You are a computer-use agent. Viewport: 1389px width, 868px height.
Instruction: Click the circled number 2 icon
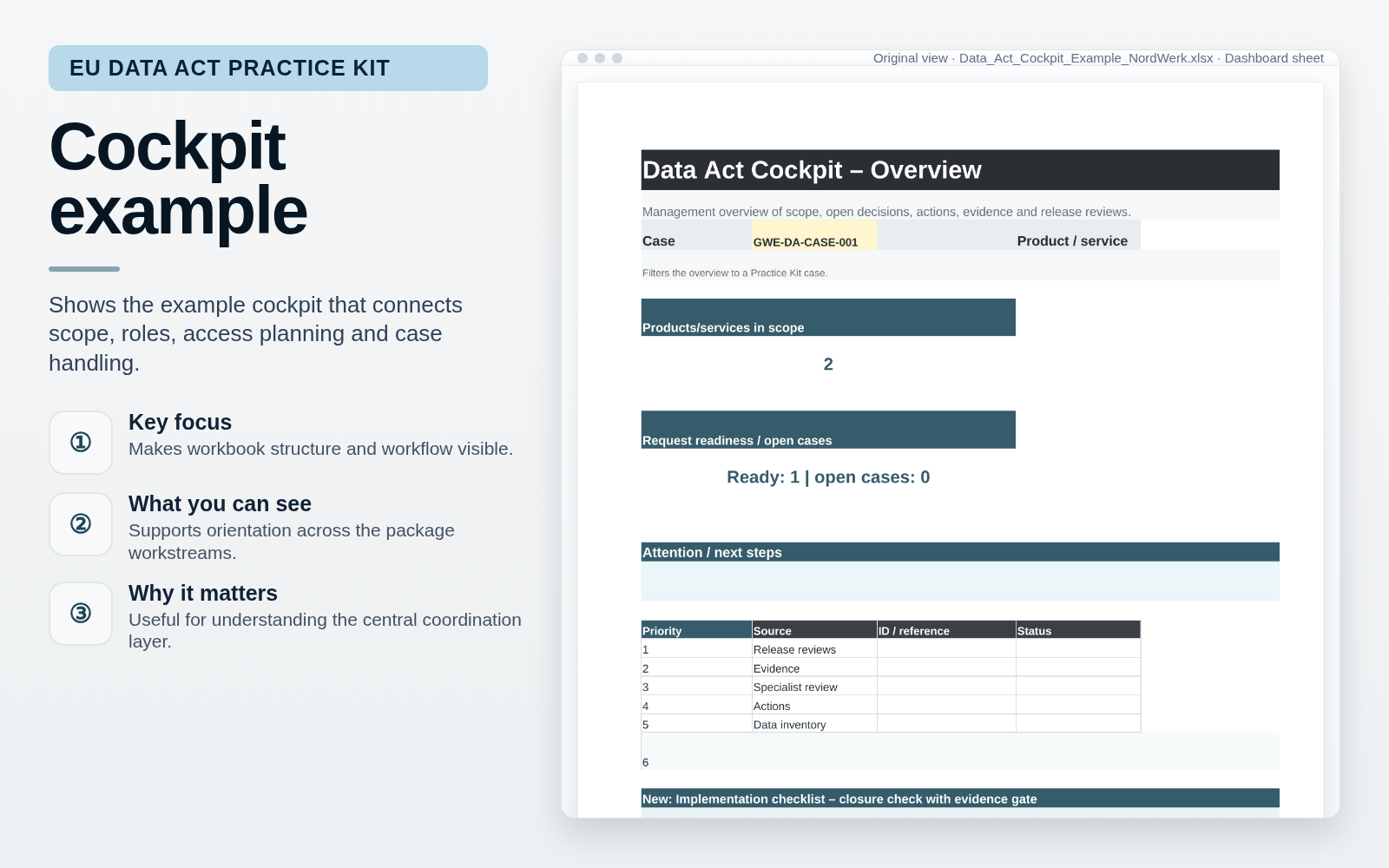pyautogui.click(x=81, y=524)
